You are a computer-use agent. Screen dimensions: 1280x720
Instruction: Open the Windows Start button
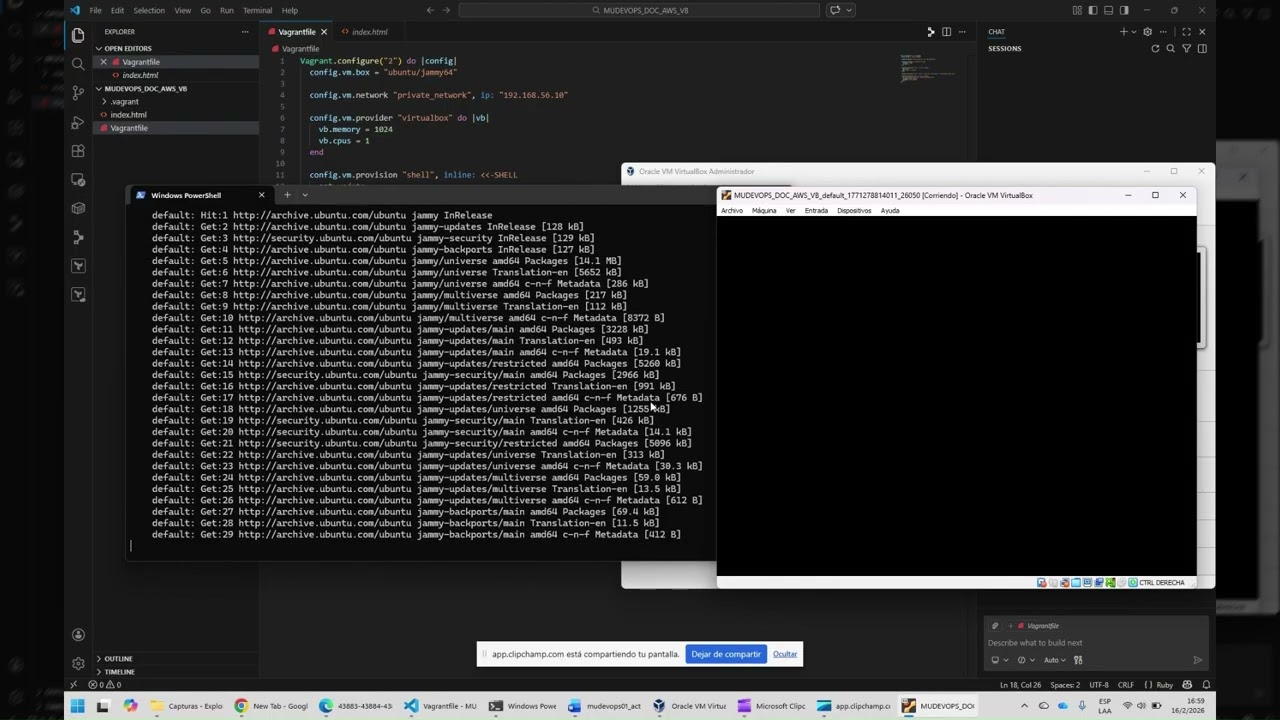point(77,706)
